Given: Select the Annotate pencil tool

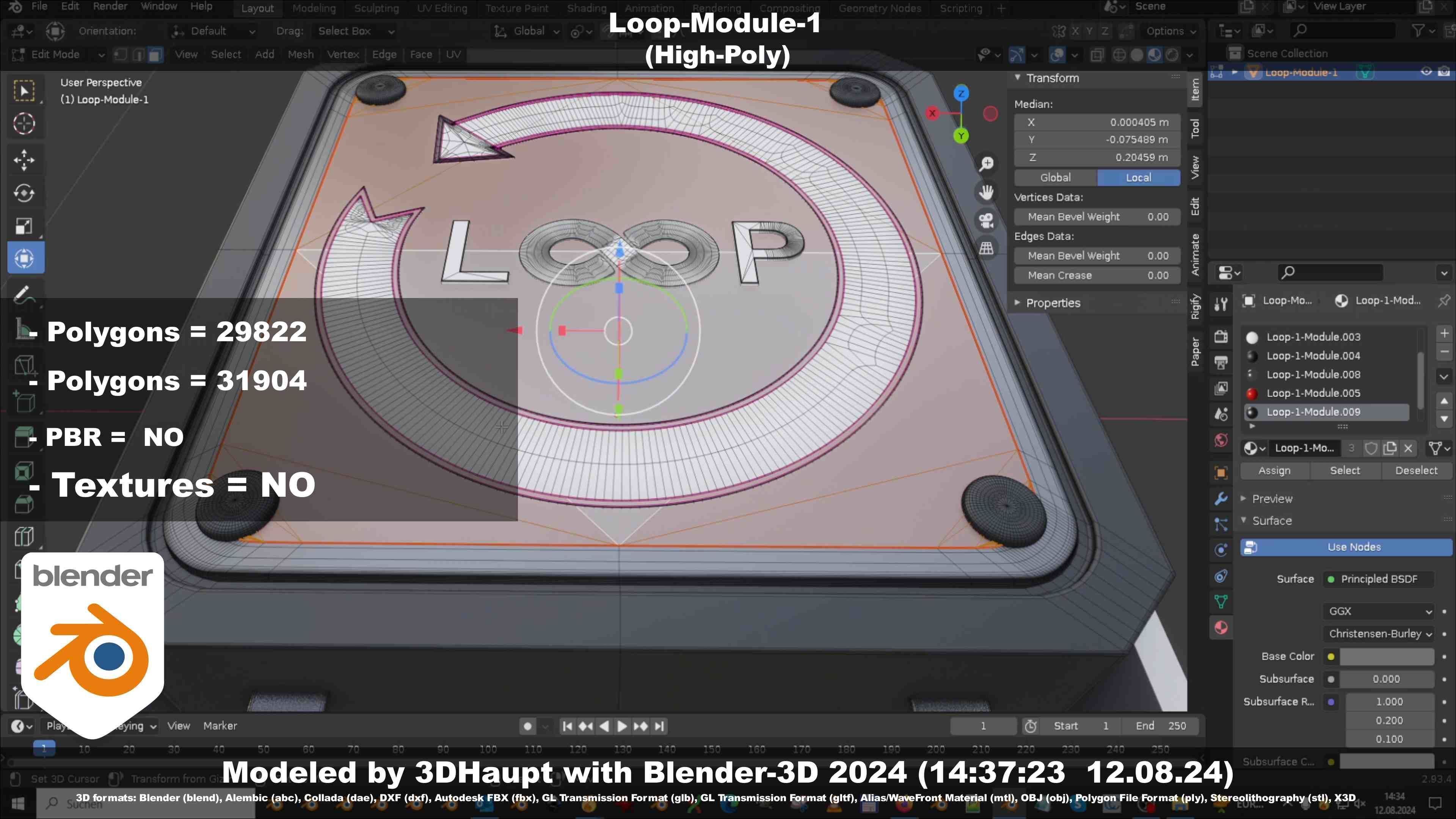Looking at the screenshot, I should click(x=24, y=294).
